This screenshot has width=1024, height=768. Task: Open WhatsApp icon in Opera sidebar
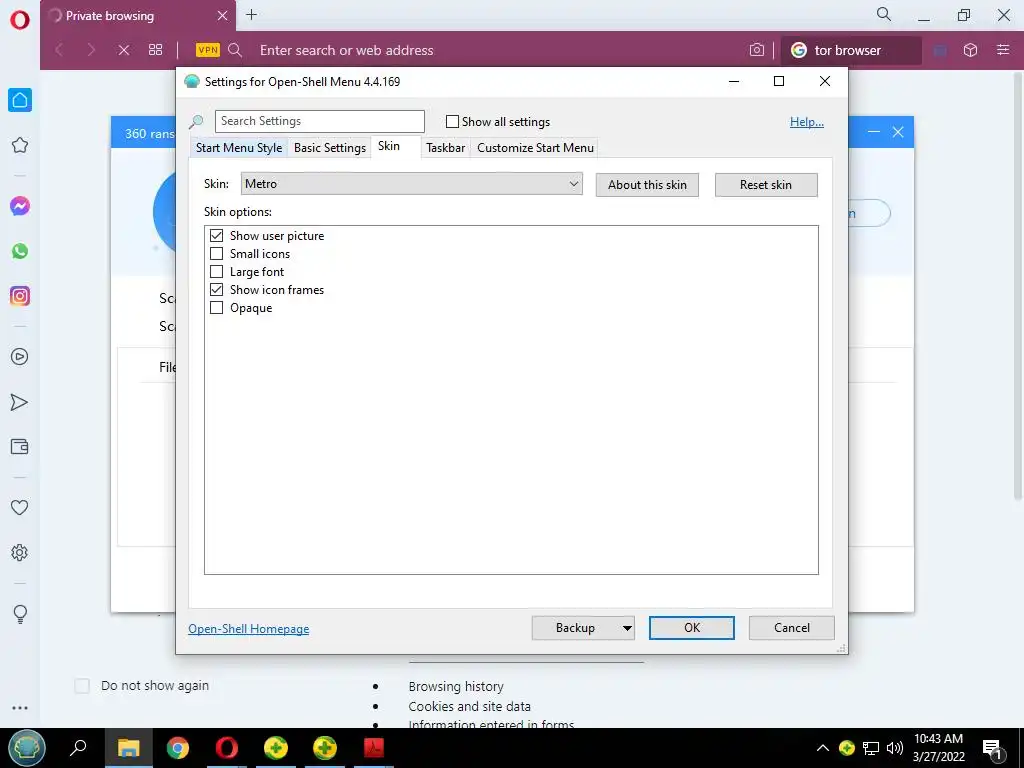click(x=20, y=251)
